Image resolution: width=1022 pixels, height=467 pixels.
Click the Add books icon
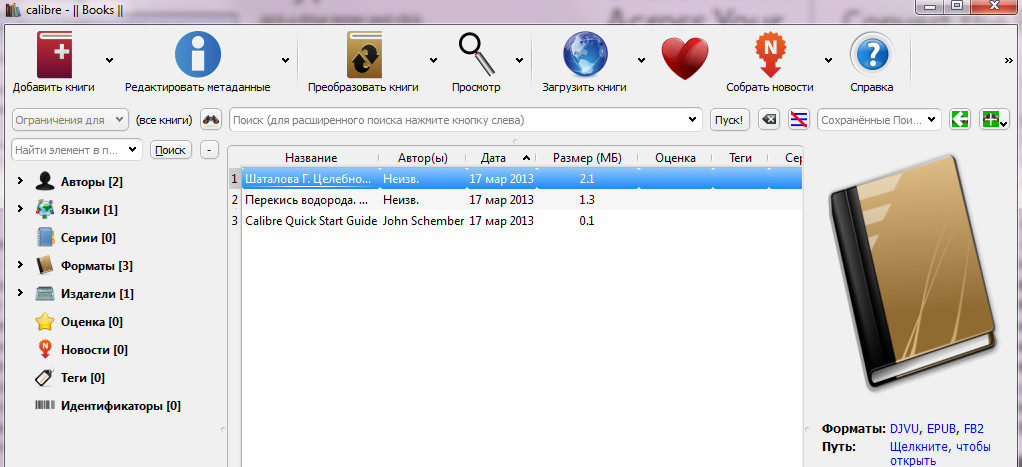53,55
